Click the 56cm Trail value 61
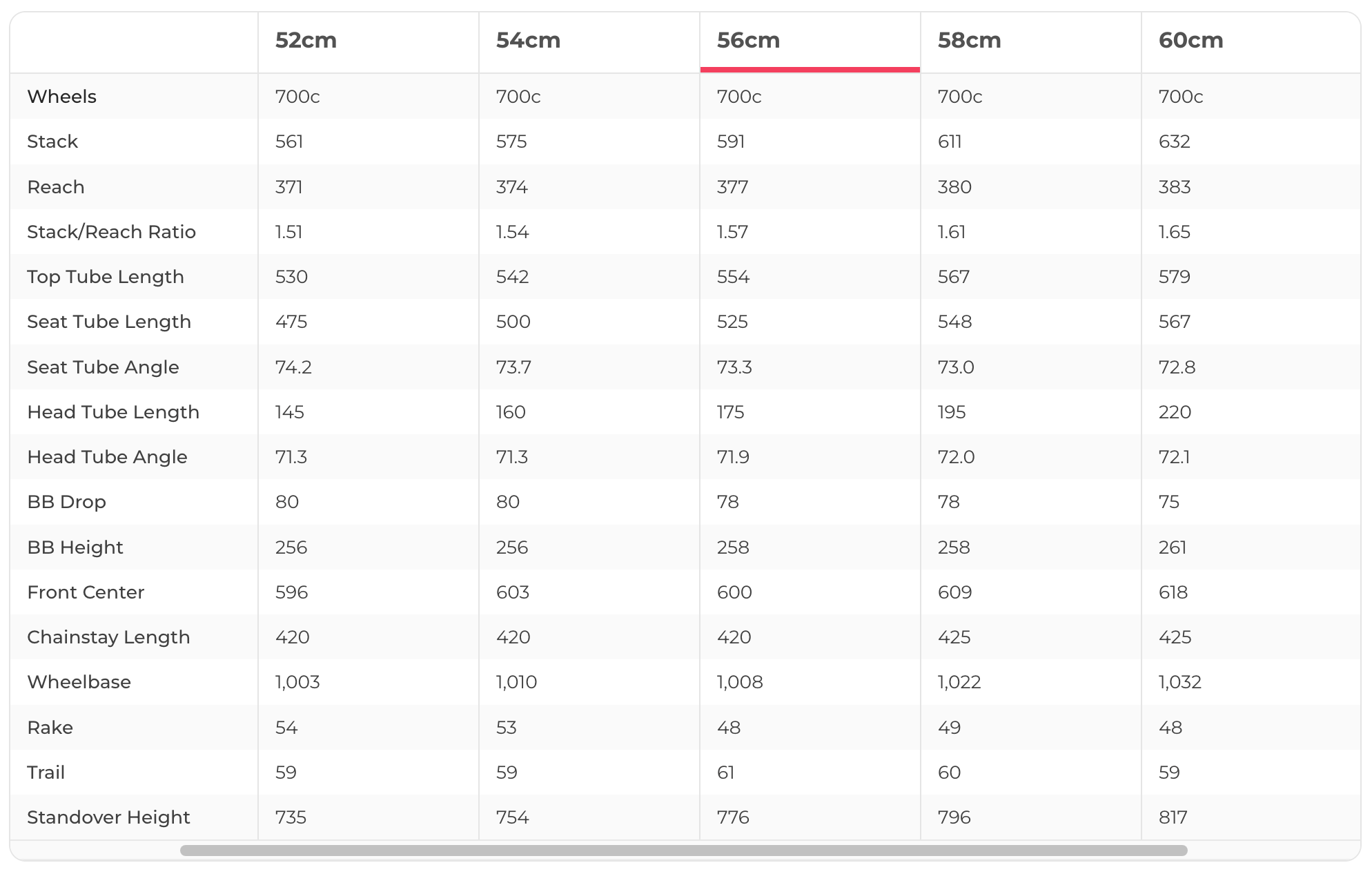The width and height of the screenshot is (1372, 874). 725,773
